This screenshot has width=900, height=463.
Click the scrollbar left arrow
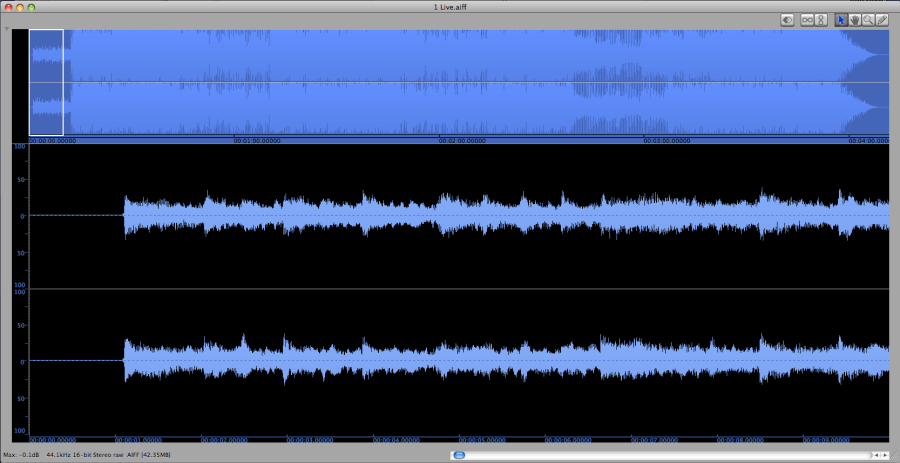click(875, 455)
